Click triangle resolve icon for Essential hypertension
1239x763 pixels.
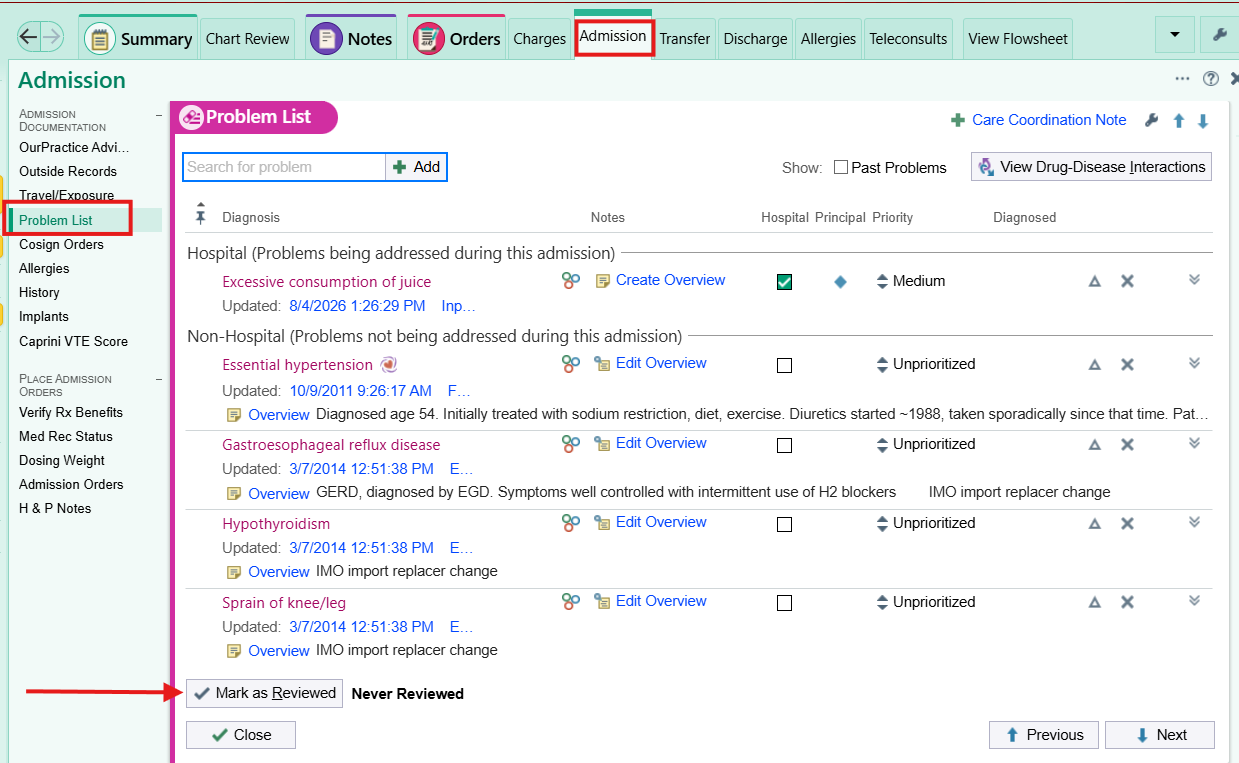(1095, 365)
